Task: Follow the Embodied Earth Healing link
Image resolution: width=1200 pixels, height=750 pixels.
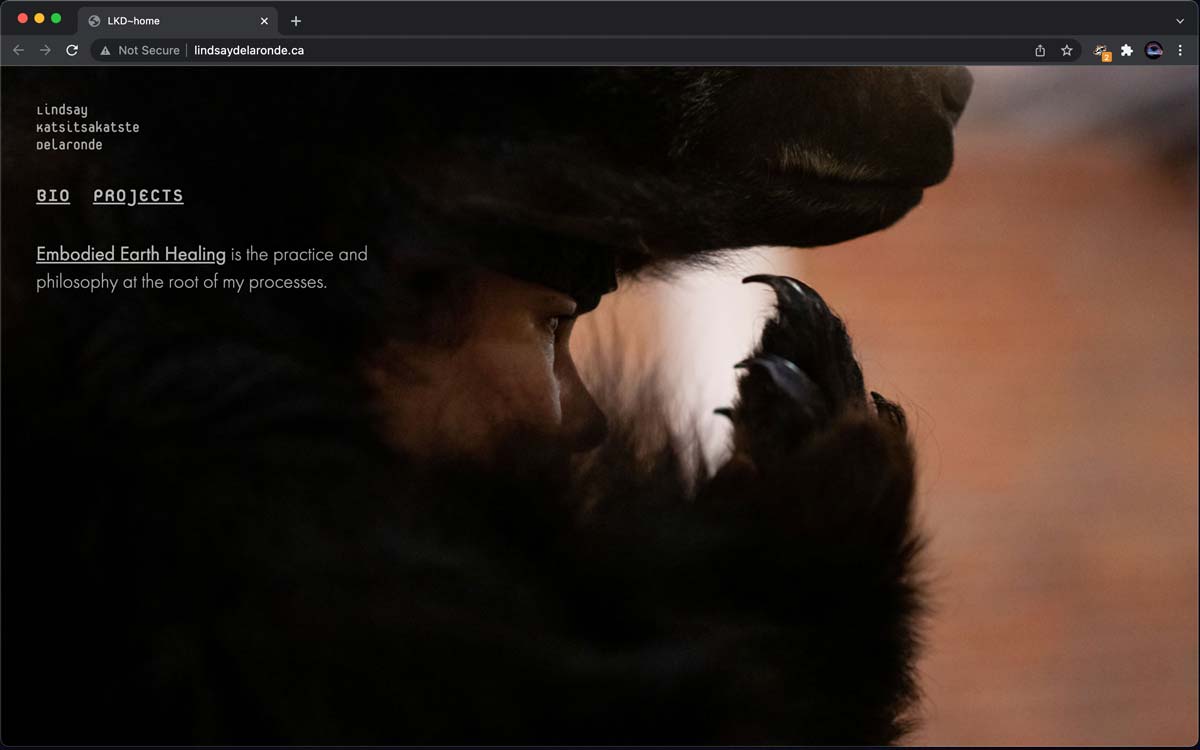Action: [x=131, y=254]
